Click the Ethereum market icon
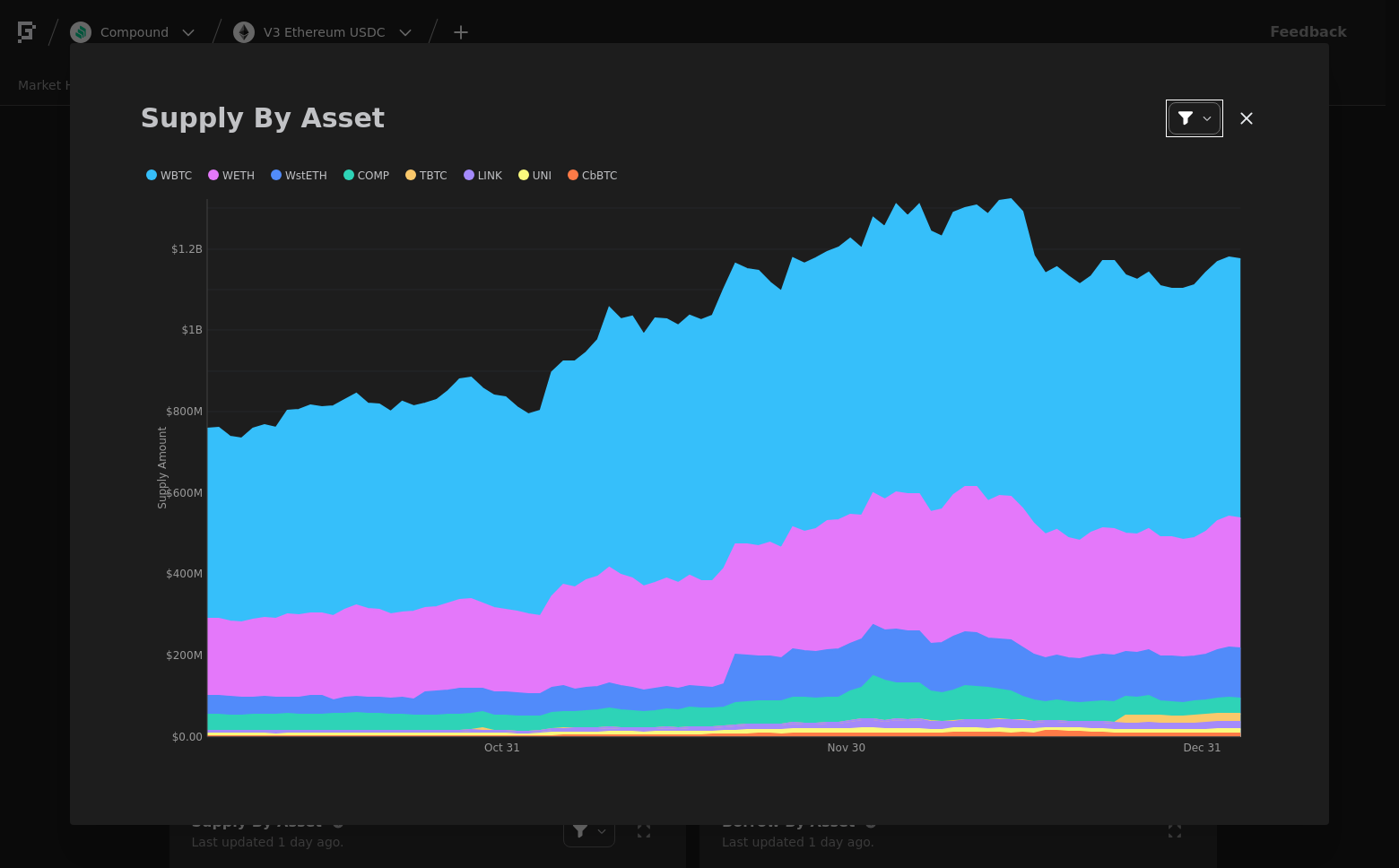1399x868 pixels. tap(244, 32)
